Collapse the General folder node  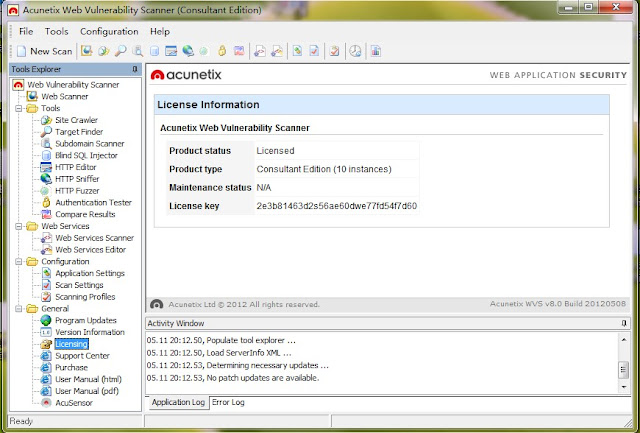coord(19,309)
